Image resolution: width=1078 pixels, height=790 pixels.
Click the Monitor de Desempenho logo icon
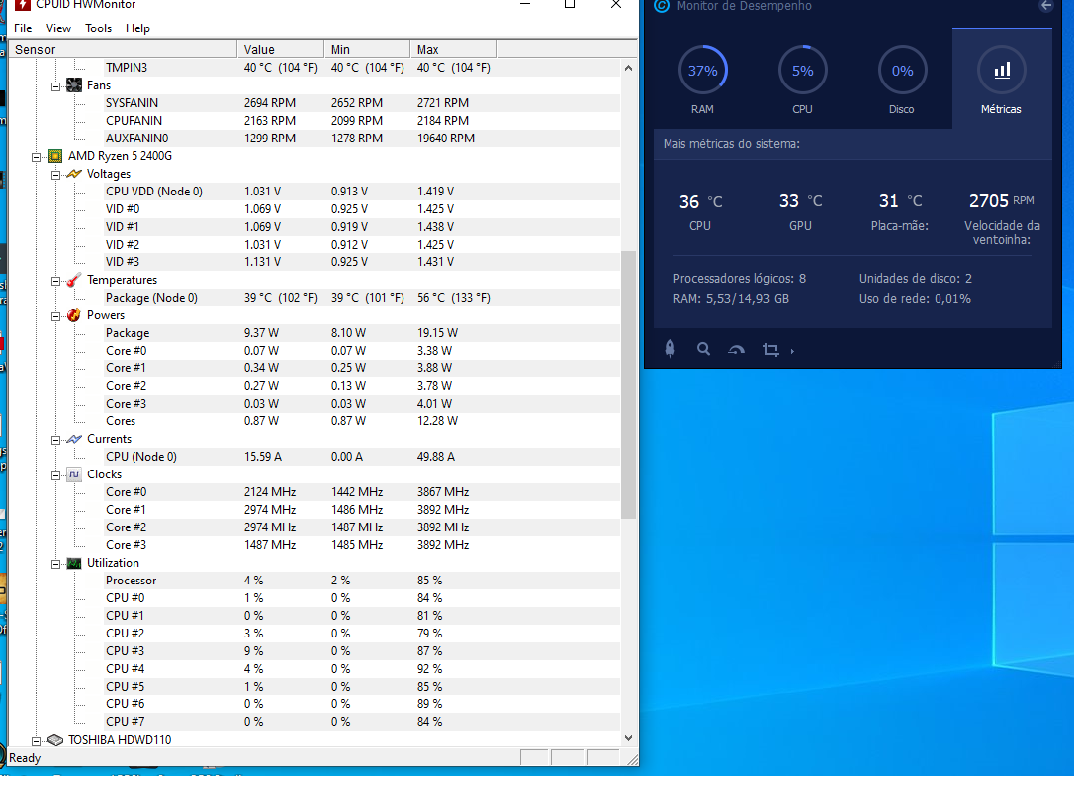[661, 6]
